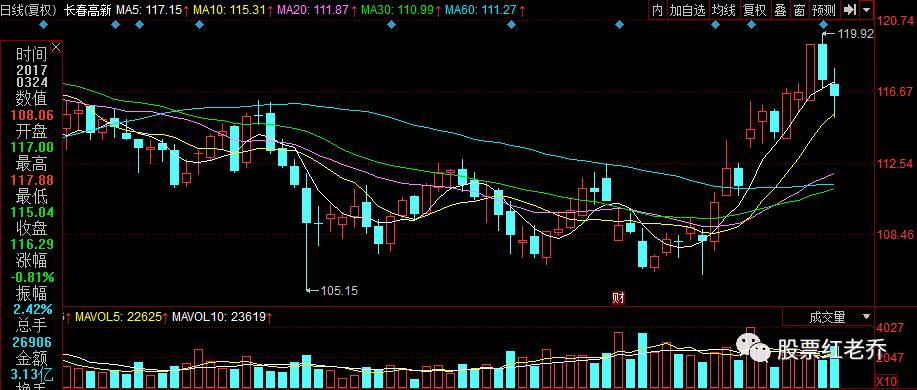
Task: Click the 长春高新 stock name
Action: [87, 10]
